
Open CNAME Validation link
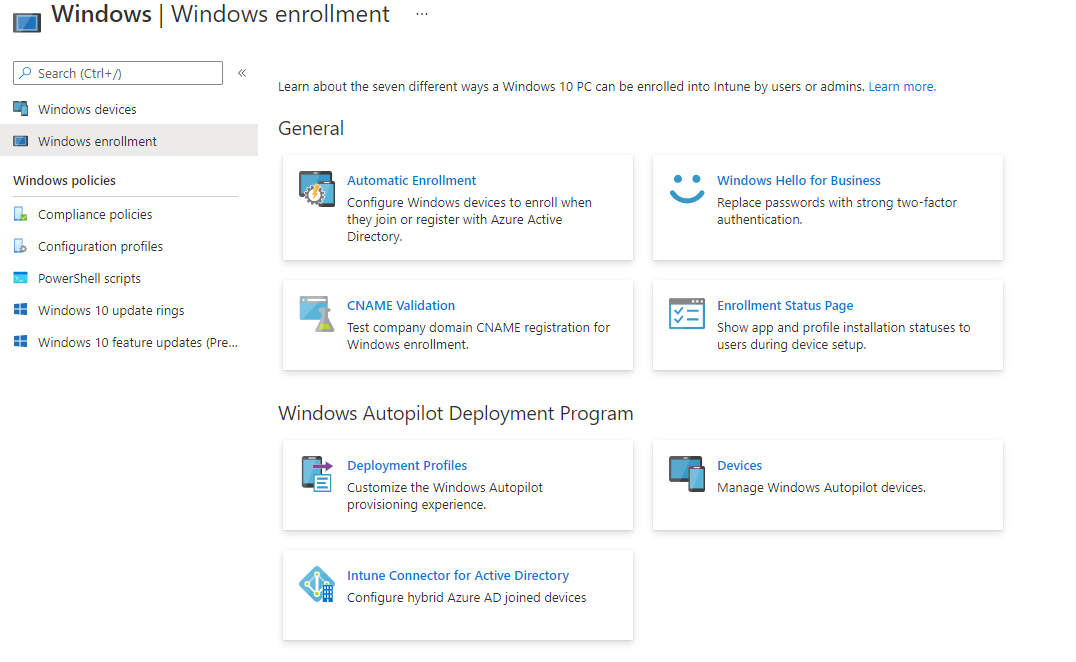click(x=401, y=305)
